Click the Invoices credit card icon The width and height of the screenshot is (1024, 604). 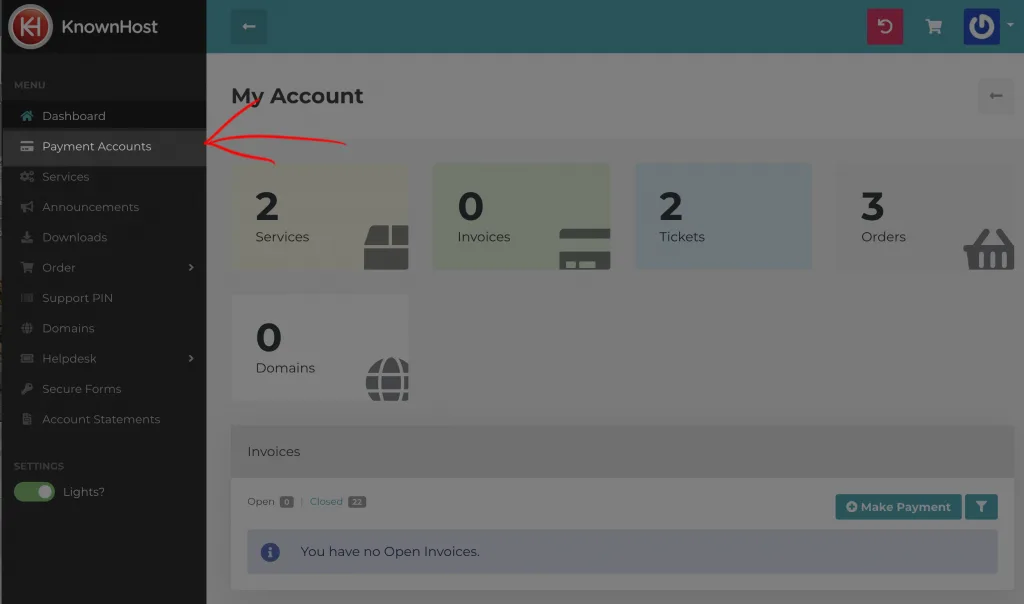click(585, 248)
